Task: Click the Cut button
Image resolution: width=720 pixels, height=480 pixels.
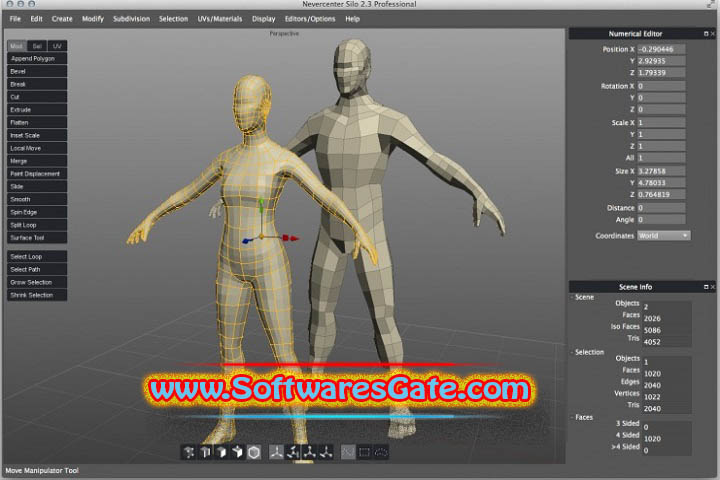Action: (37, 97)
